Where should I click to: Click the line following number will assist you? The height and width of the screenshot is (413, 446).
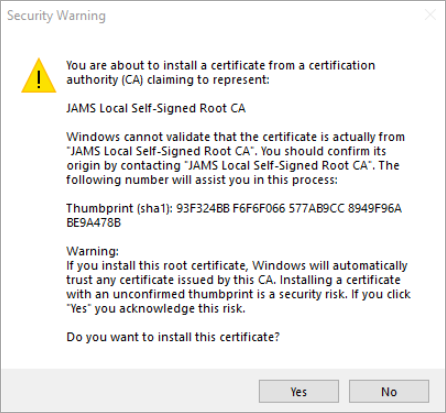pyautogui.click(x=202, y=180)
